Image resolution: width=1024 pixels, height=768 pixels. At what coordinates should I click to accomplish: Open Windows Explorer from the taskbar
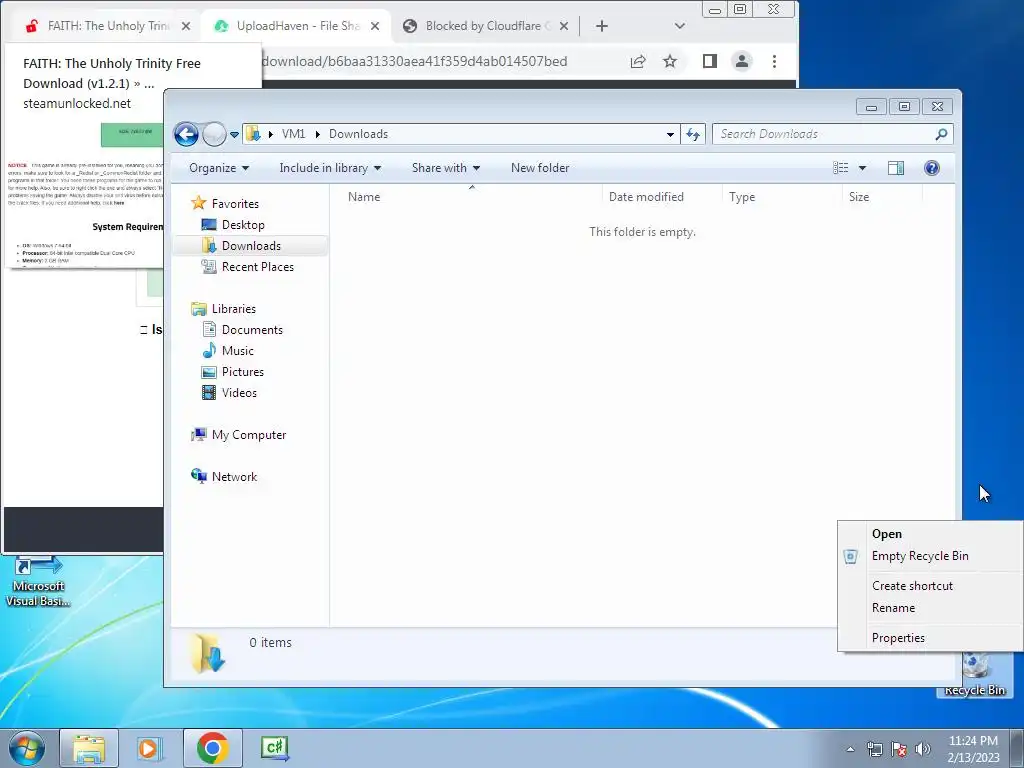tap(89, 748)
